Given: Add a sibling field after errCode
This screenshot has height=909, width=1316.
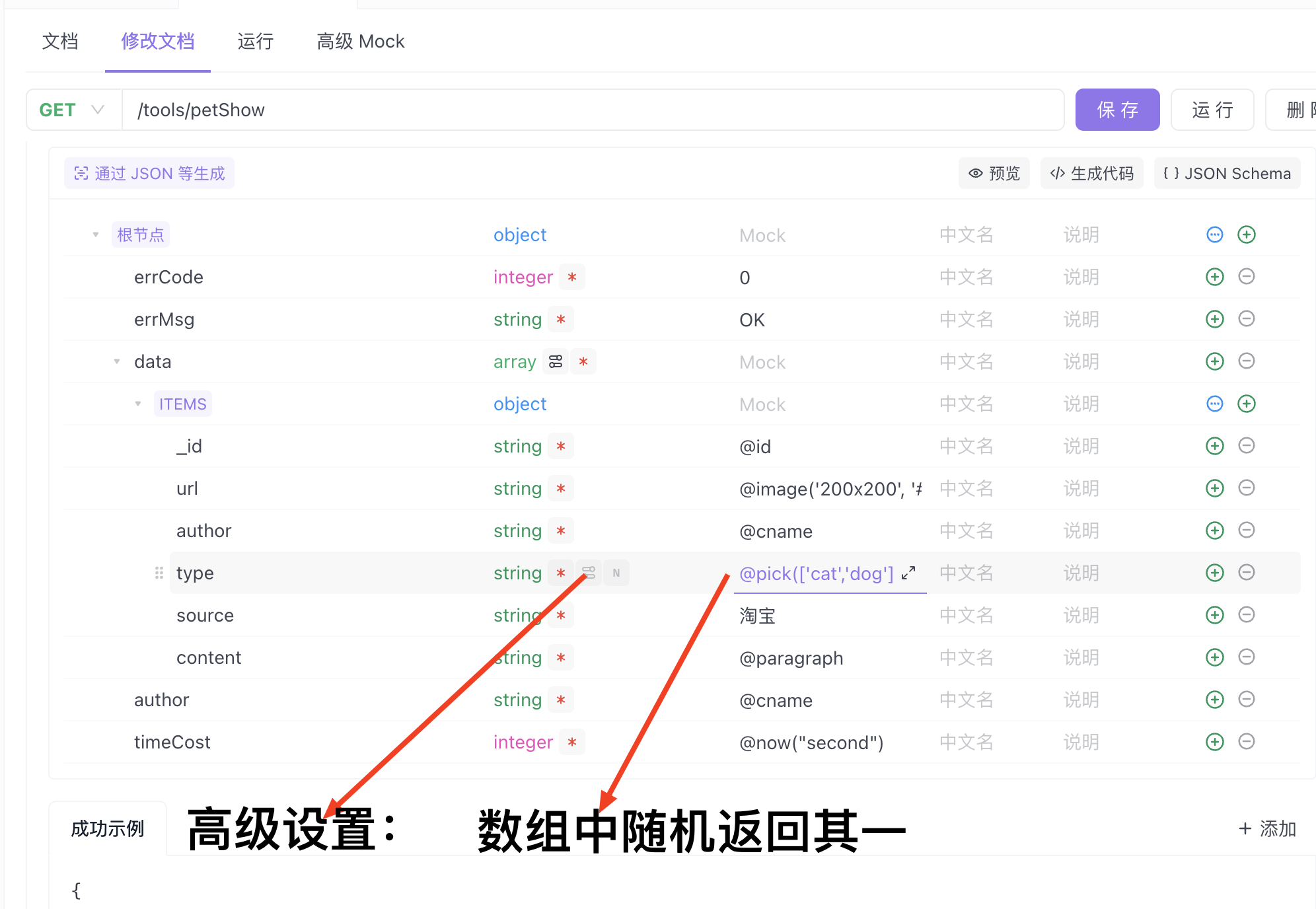Looking at the screenshot, I should point(1214,277).
